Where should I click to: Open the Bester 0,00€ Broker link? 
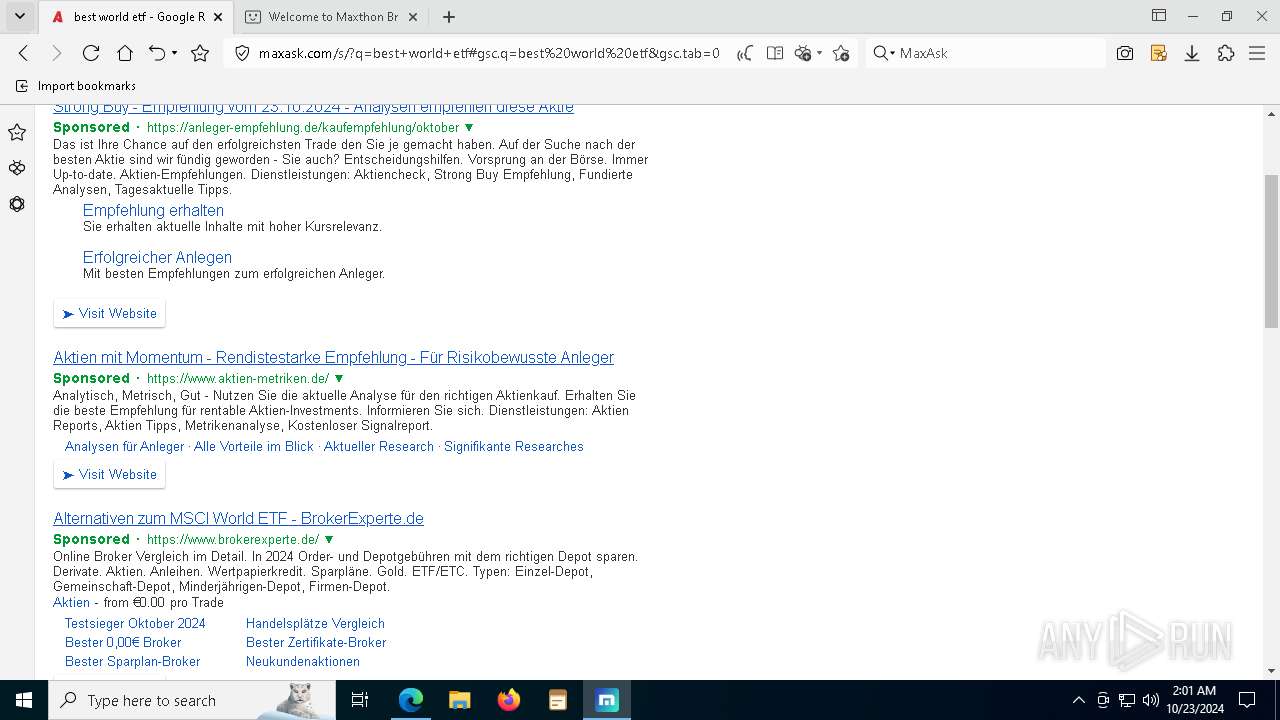click(x=123, y=643)
